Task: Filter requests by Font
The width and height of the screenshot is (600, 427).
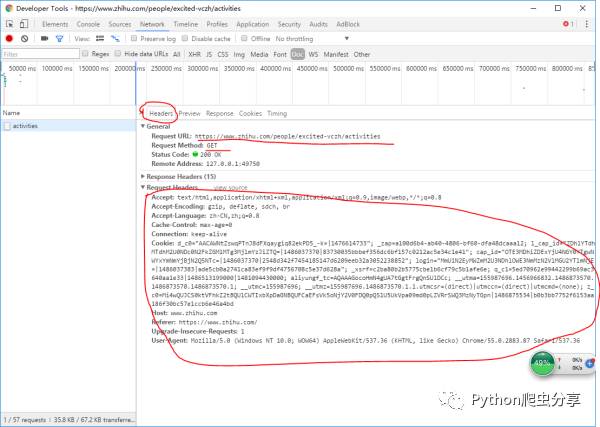Action: 280,54
